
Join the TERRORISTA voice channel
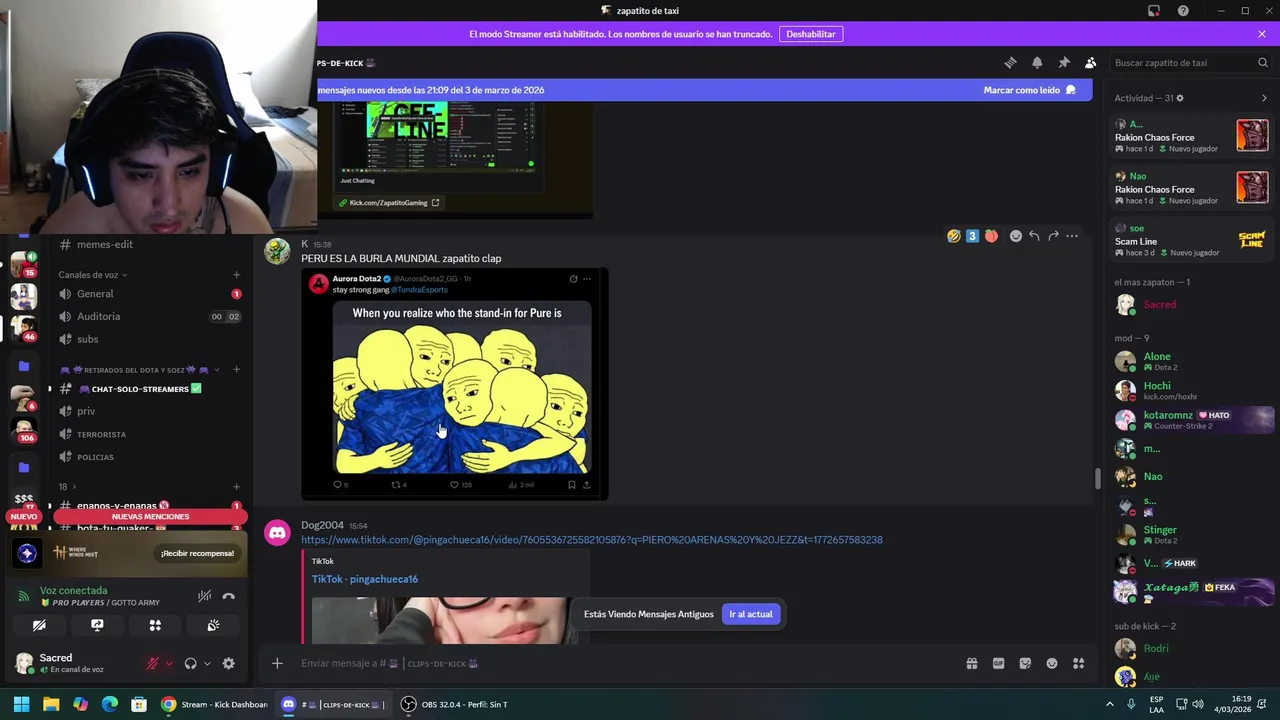pyautogui.click(x=150, y=434)
